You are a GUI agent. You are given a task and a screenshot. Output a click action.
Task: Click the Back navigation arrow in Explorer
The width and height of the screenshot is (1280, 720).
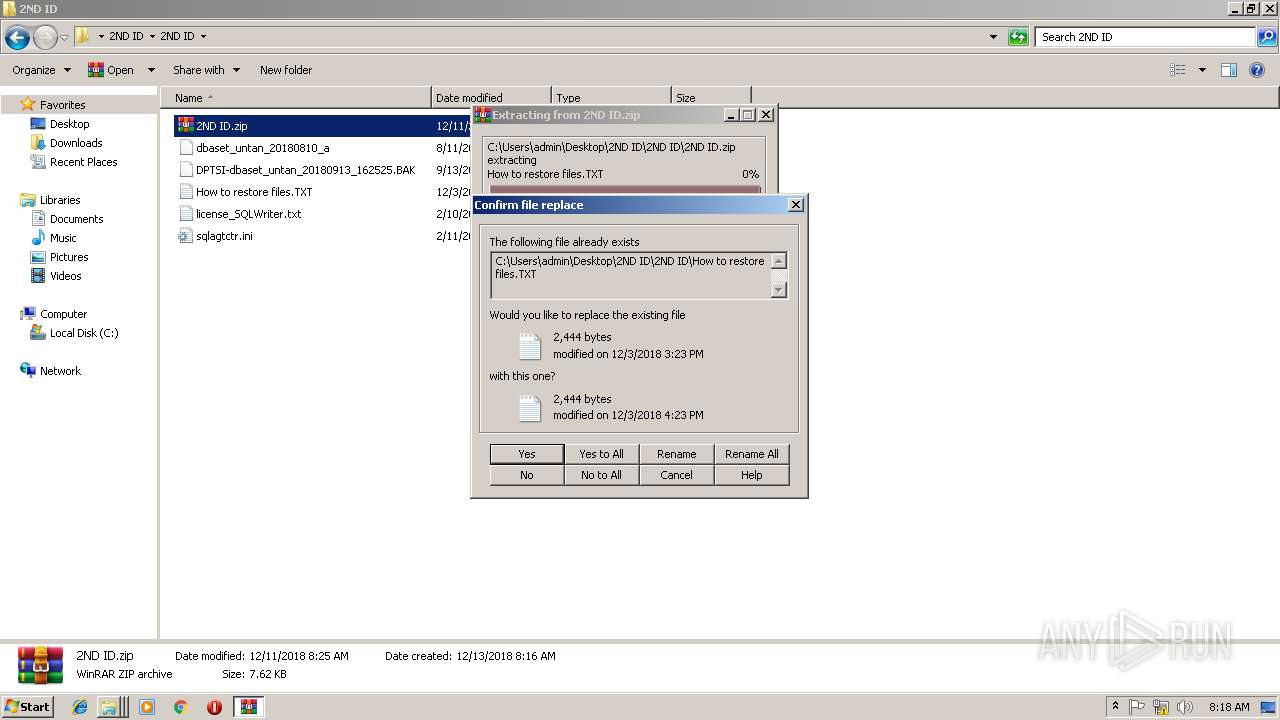(x=17, y=38)
